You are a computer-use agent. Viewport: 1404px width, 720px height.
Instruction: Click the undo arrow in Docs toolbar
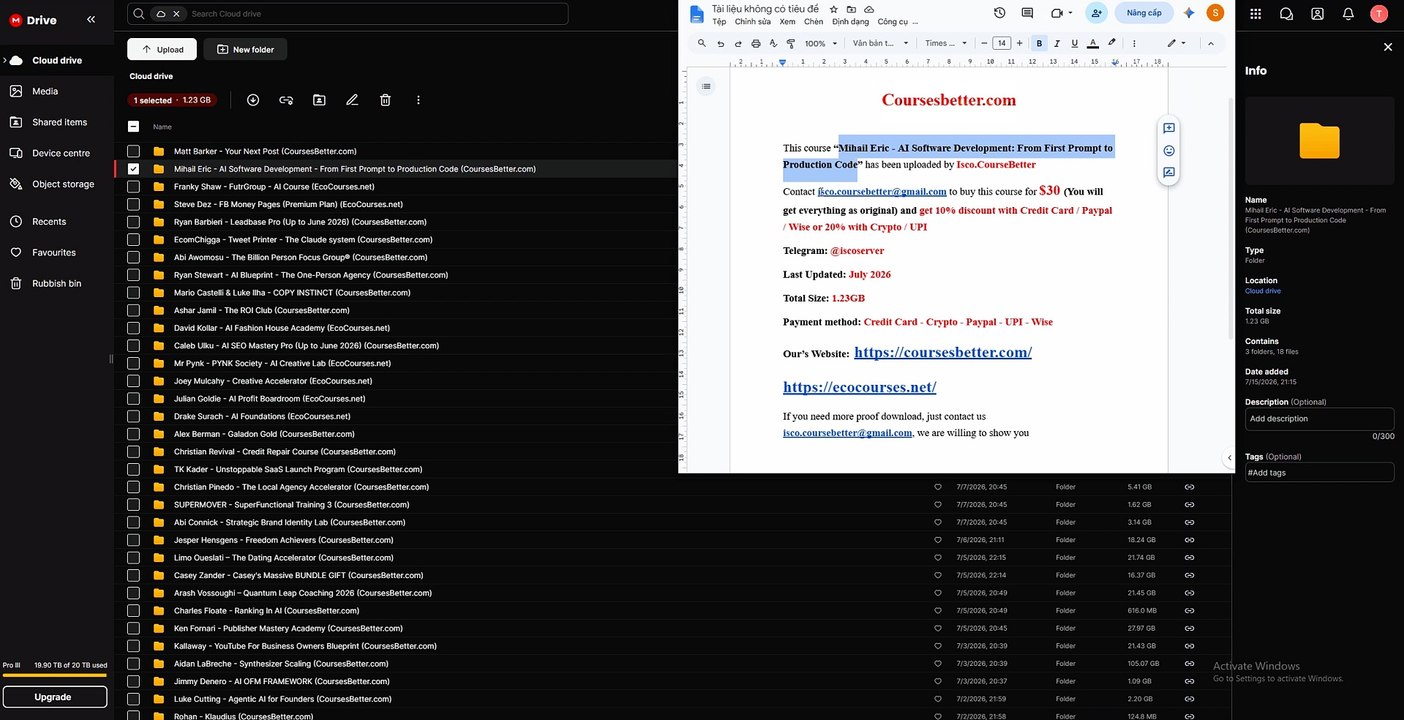click(720, 43)
